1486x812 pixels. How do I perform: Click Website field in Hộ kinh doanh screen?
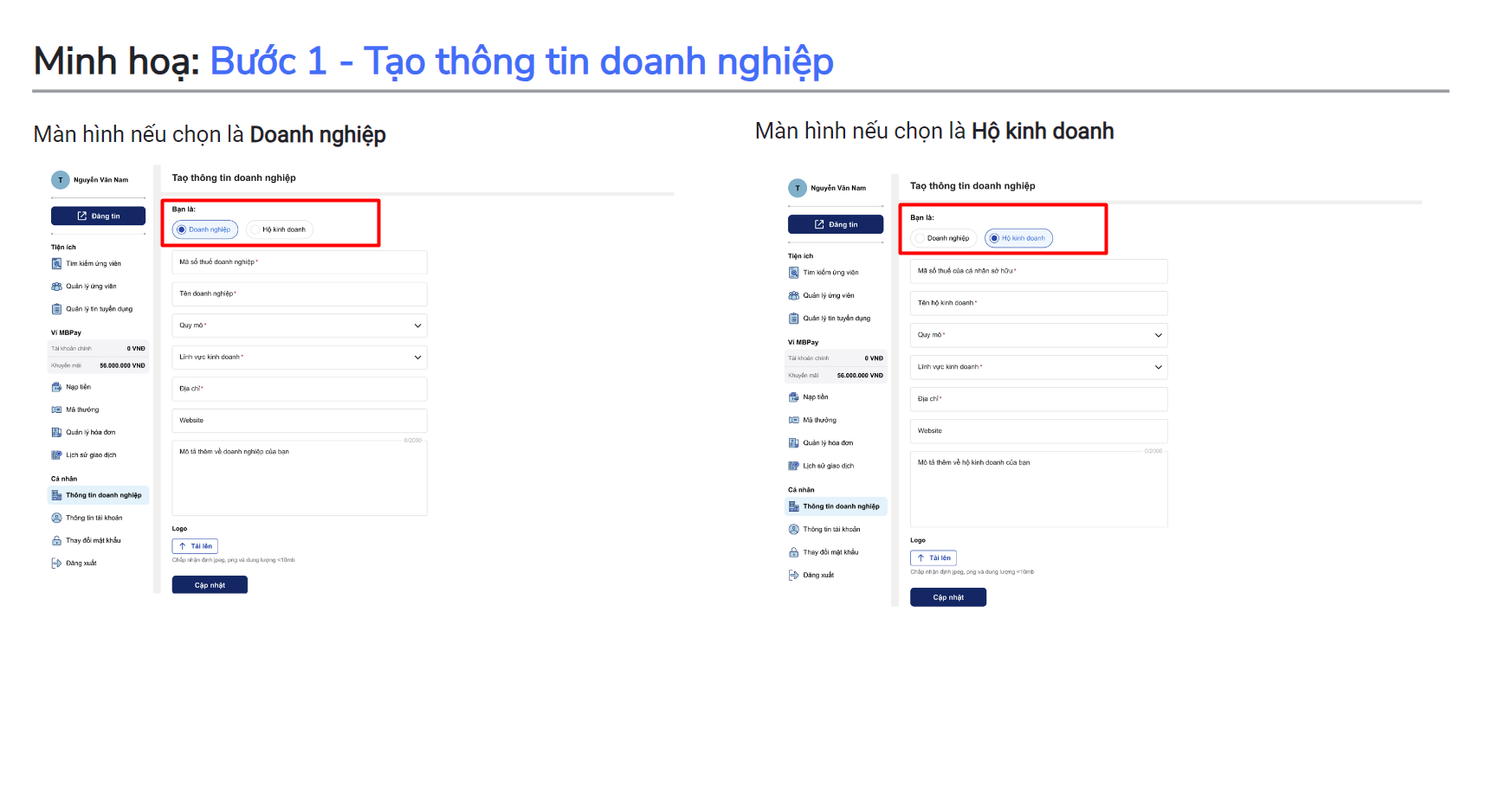click(x=1039, y=431)
